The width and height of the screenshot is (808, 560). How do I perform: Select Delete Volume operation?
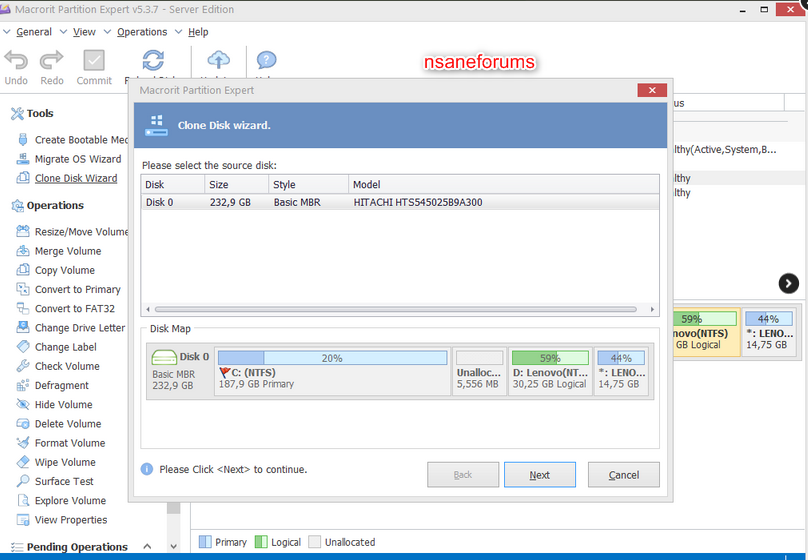(59, 424)
